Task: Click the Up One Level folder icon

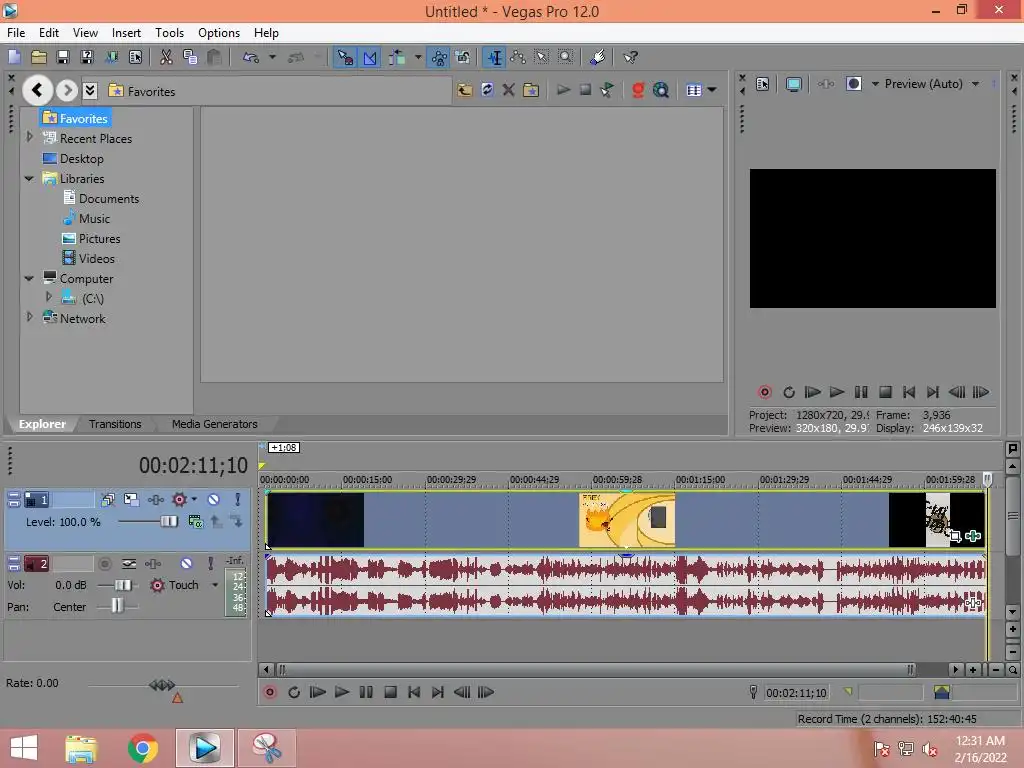Action: (x=464, y=90)
